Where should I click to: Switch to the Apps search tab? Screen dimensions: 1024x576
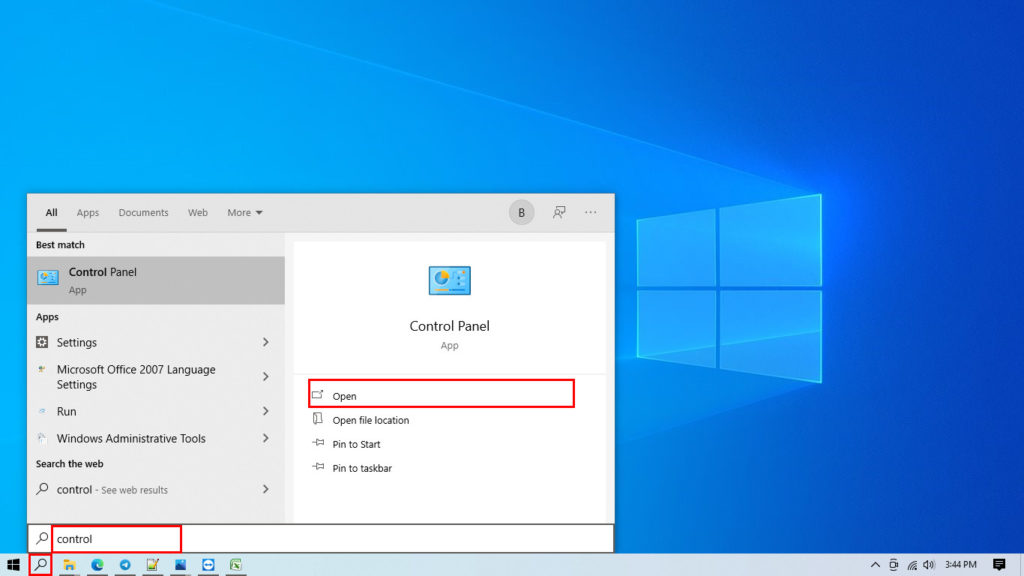(x=88, y=213)
